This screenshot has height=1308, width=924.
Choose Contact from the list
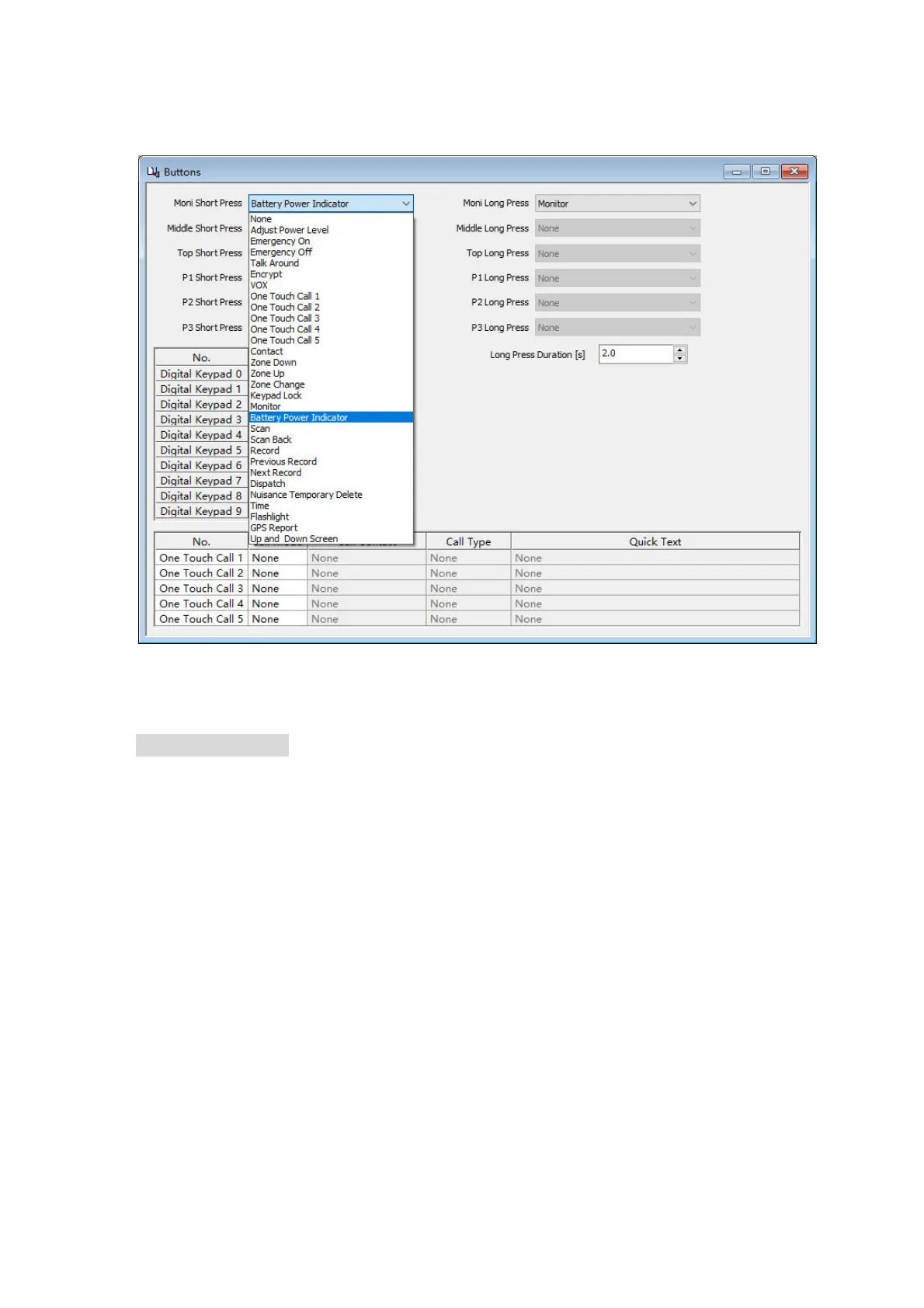(331, 351)
